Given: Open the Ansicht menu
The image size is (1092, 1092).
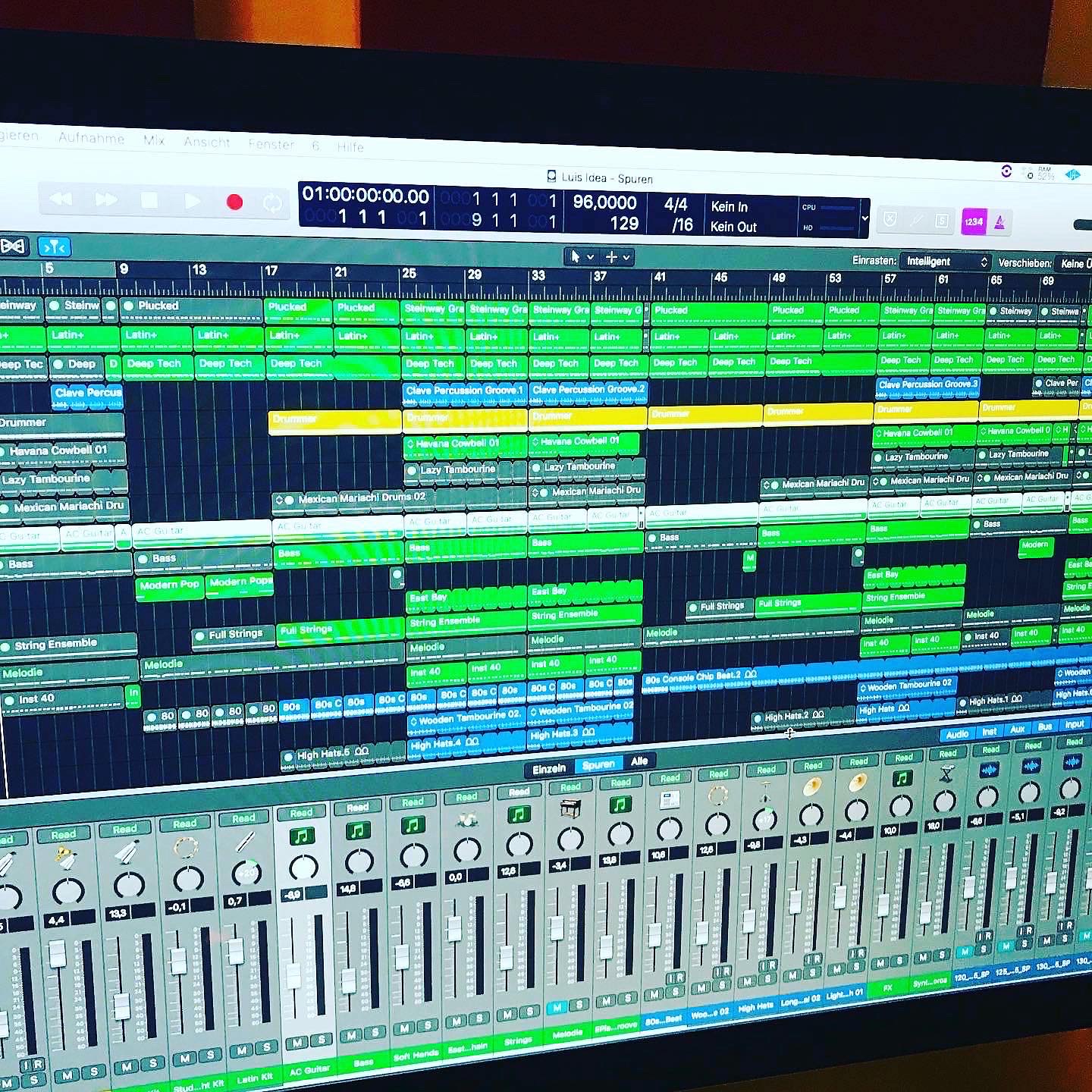Looking at the screenshot, I should click(x=206, y=142).
